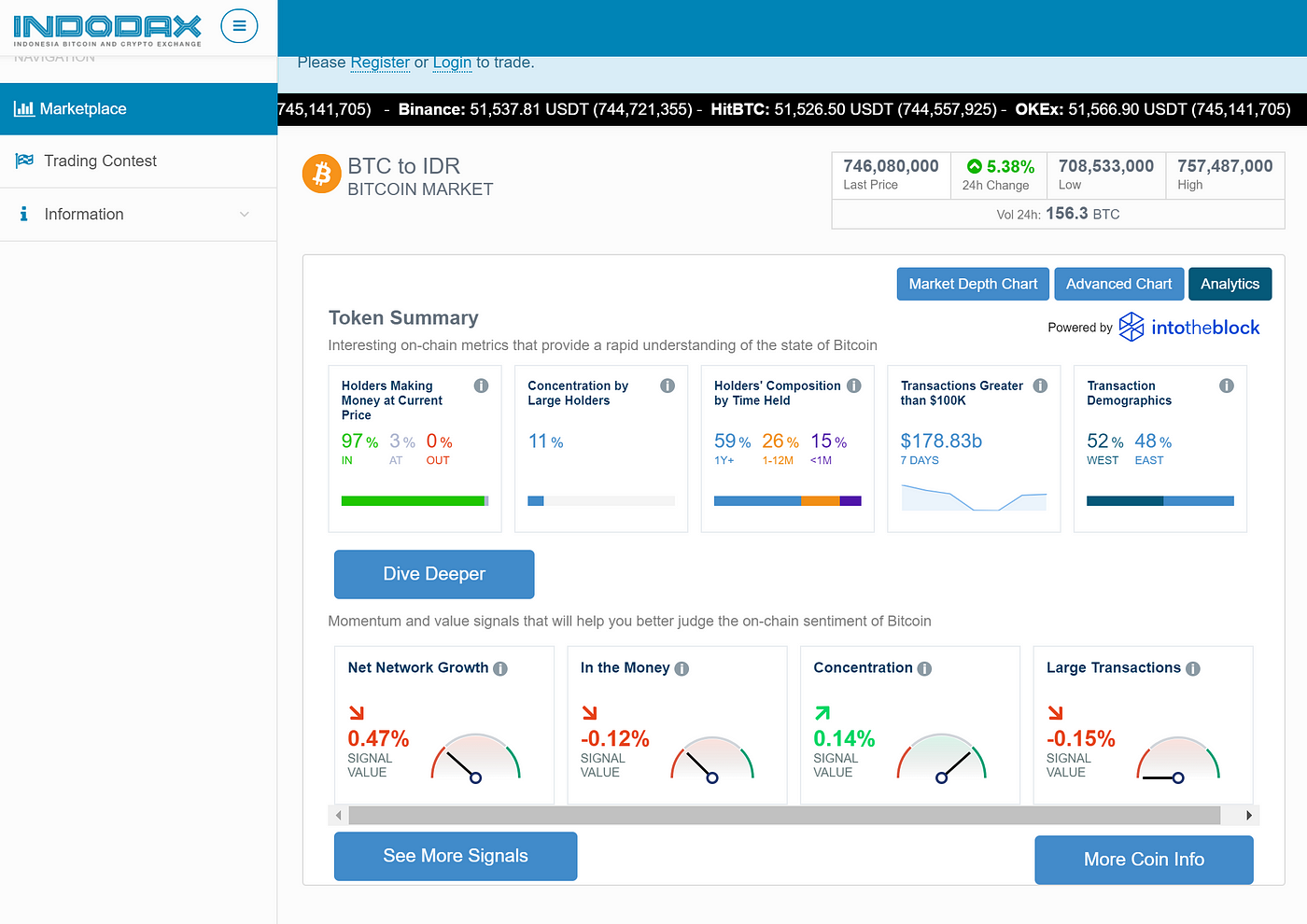Viewport: 1307px width, 924px height.
Task: Click the Transaction Demographics west/east bar
Action: click(1160, 501)
